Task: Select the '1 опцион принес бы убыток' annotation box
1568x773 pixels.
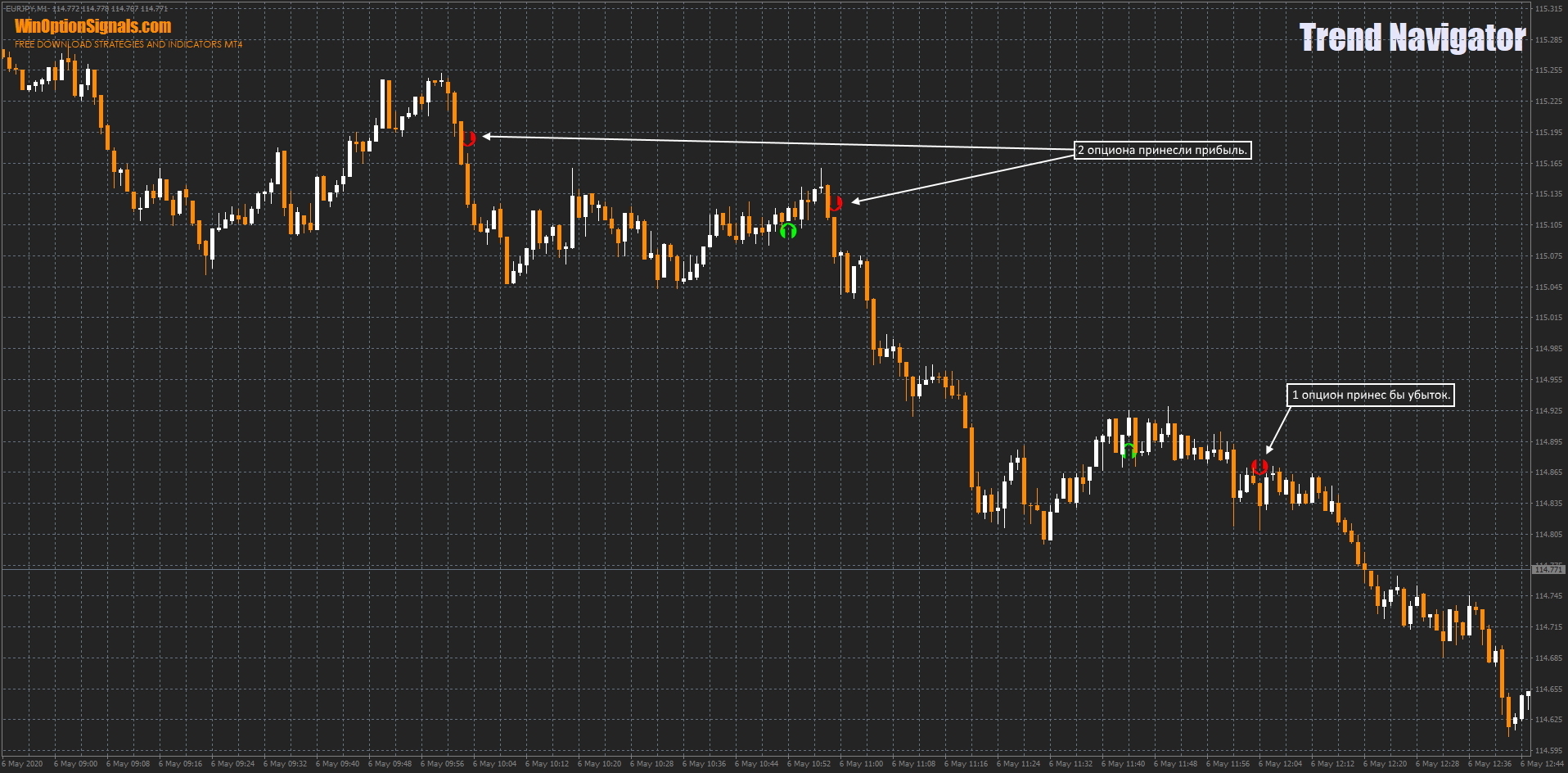Action: 1371,396
